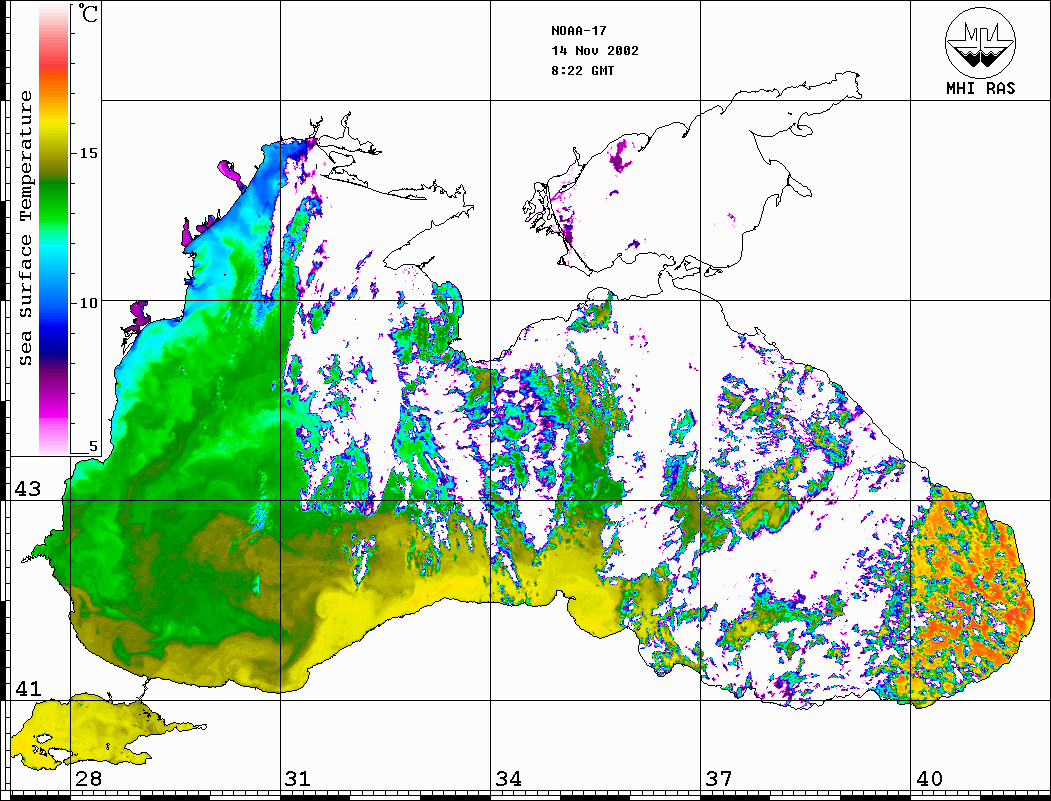Click the "NOAA-17" satellite label
The width and height of the screenshot is (1051, 801).
pyautogui.click(x=578, y=31)
